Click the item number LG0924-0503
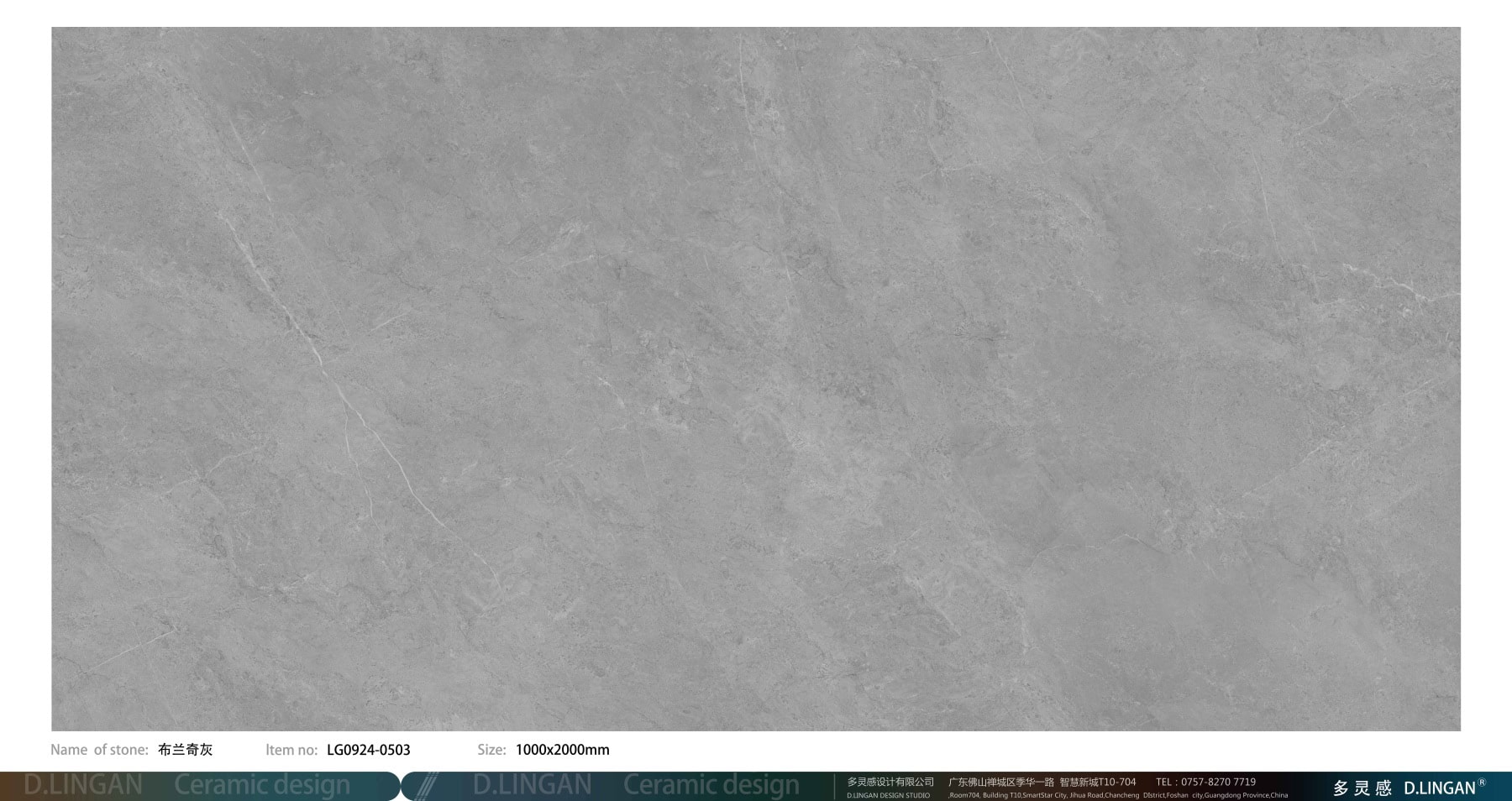The width and height of the screenshot is (1512, 801). 368,750
